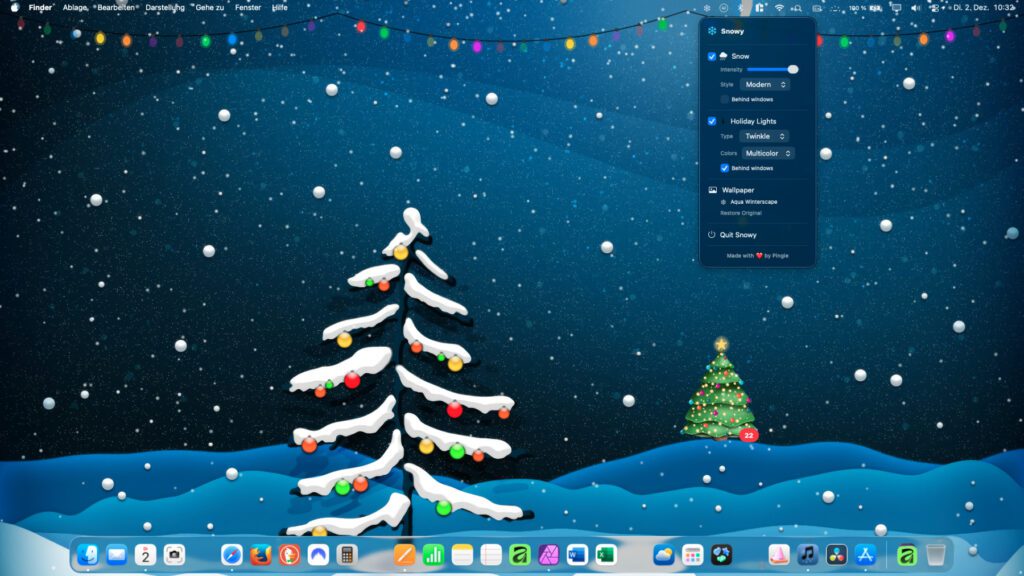Enable Behind windows under Snow
1024x576 pixels.
click(x=723, y=99)
